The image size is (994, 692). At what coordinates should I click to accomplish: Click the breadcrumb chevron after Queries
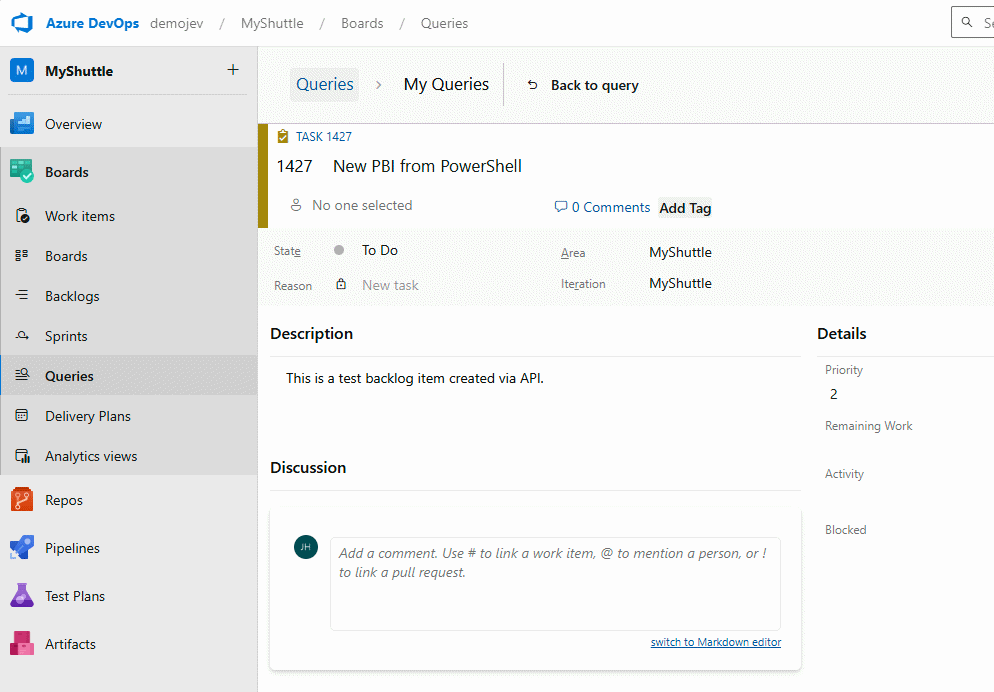pos(378,85)
